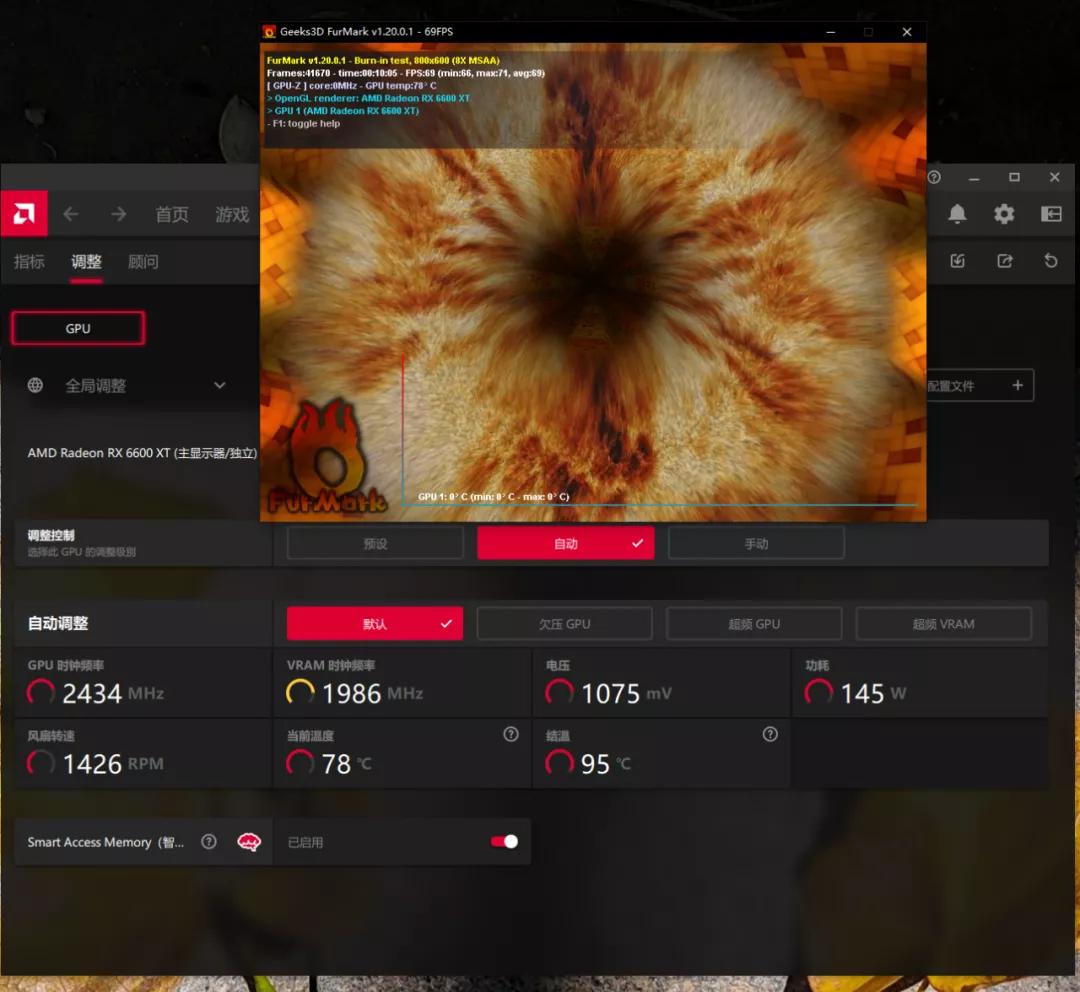Switch to the 指标 sub-tab
This screenshot has height=992, width=1080.
29,261
